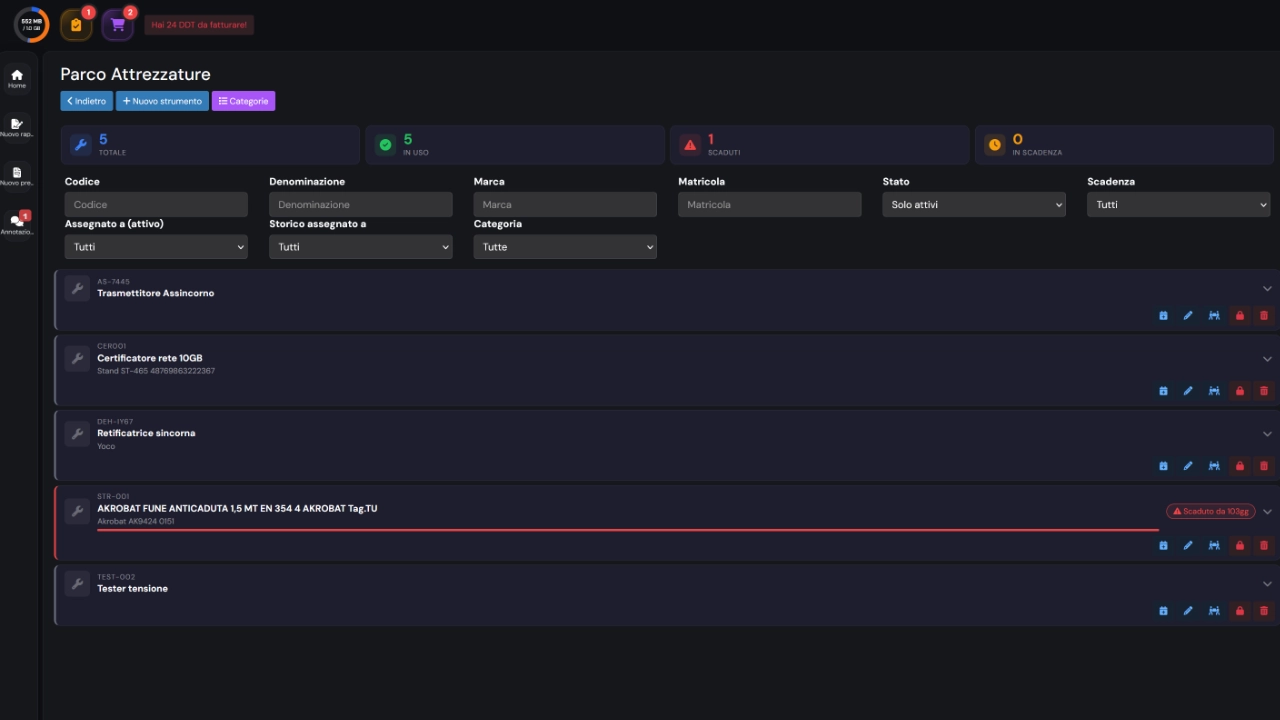Click the handover people icon for Trasmettitore Assincorno
This screenshot has width=1280, height=720.
[1214, 316]
